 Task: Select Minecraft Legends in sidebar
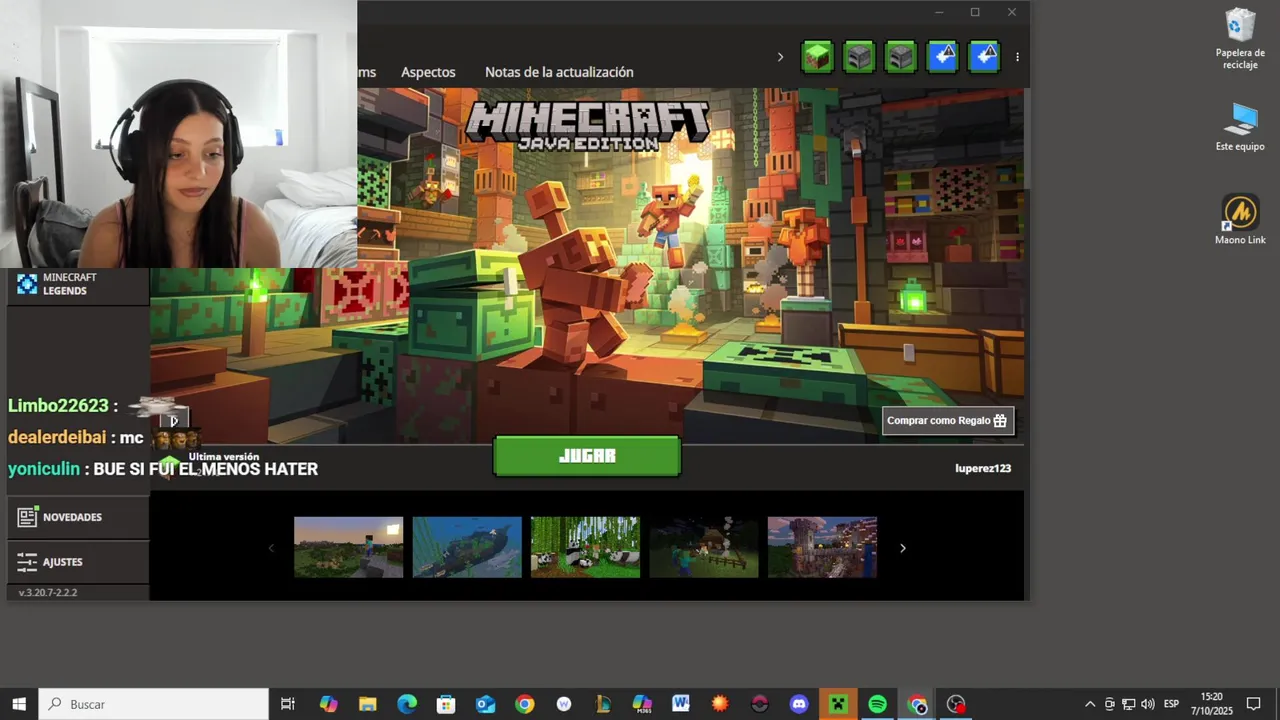click(78, 284)
